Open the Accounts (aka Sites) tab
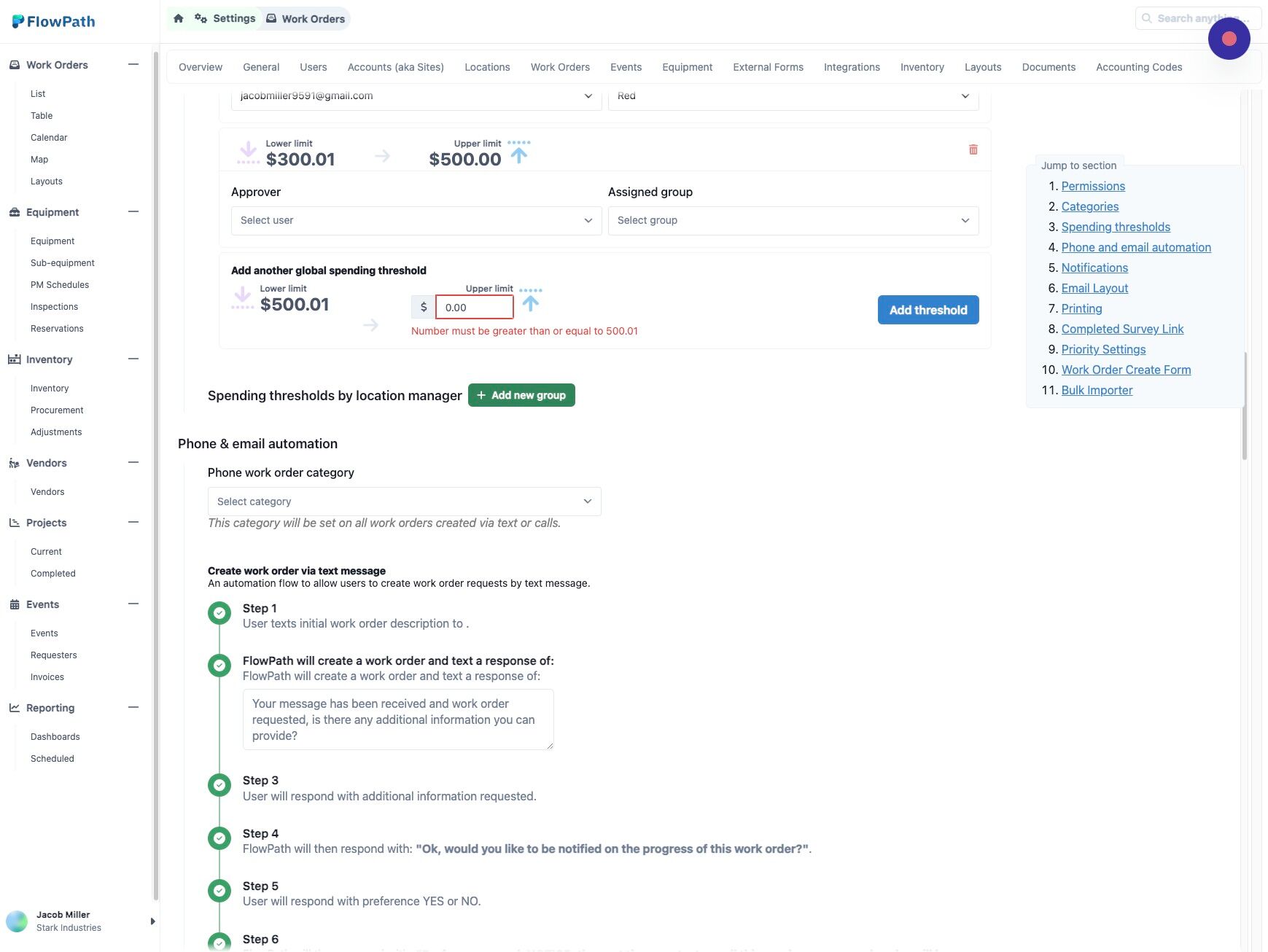 click(x=396, y=67)
